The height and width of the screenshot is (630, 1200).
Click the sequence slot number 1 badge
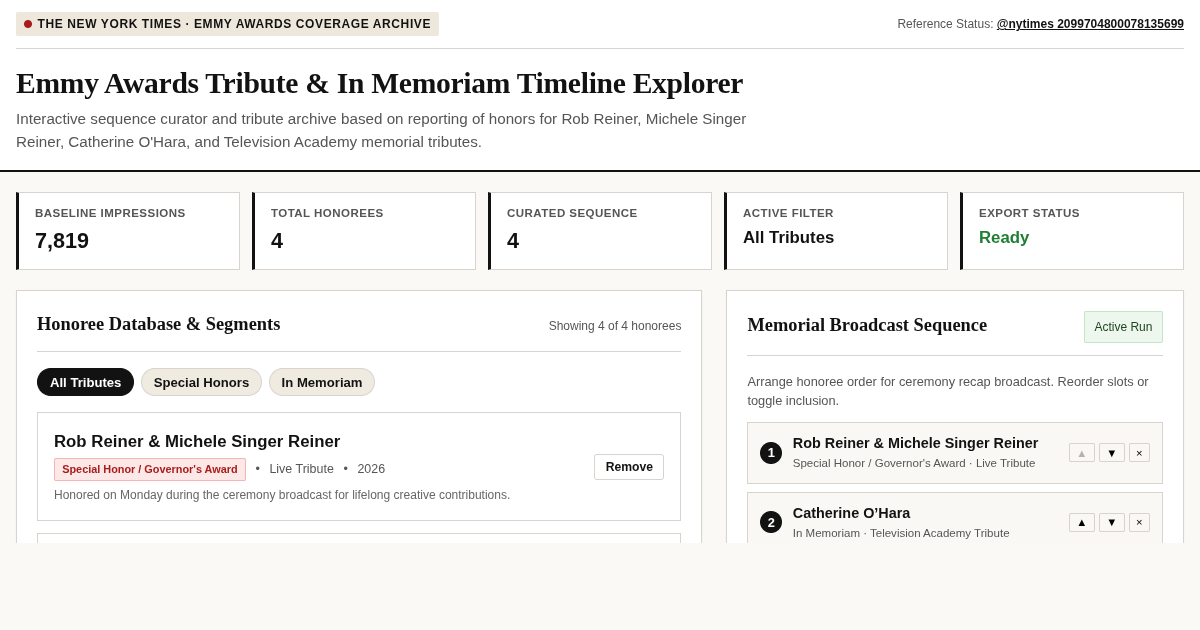pyautogui.click(x=771, y=453)
